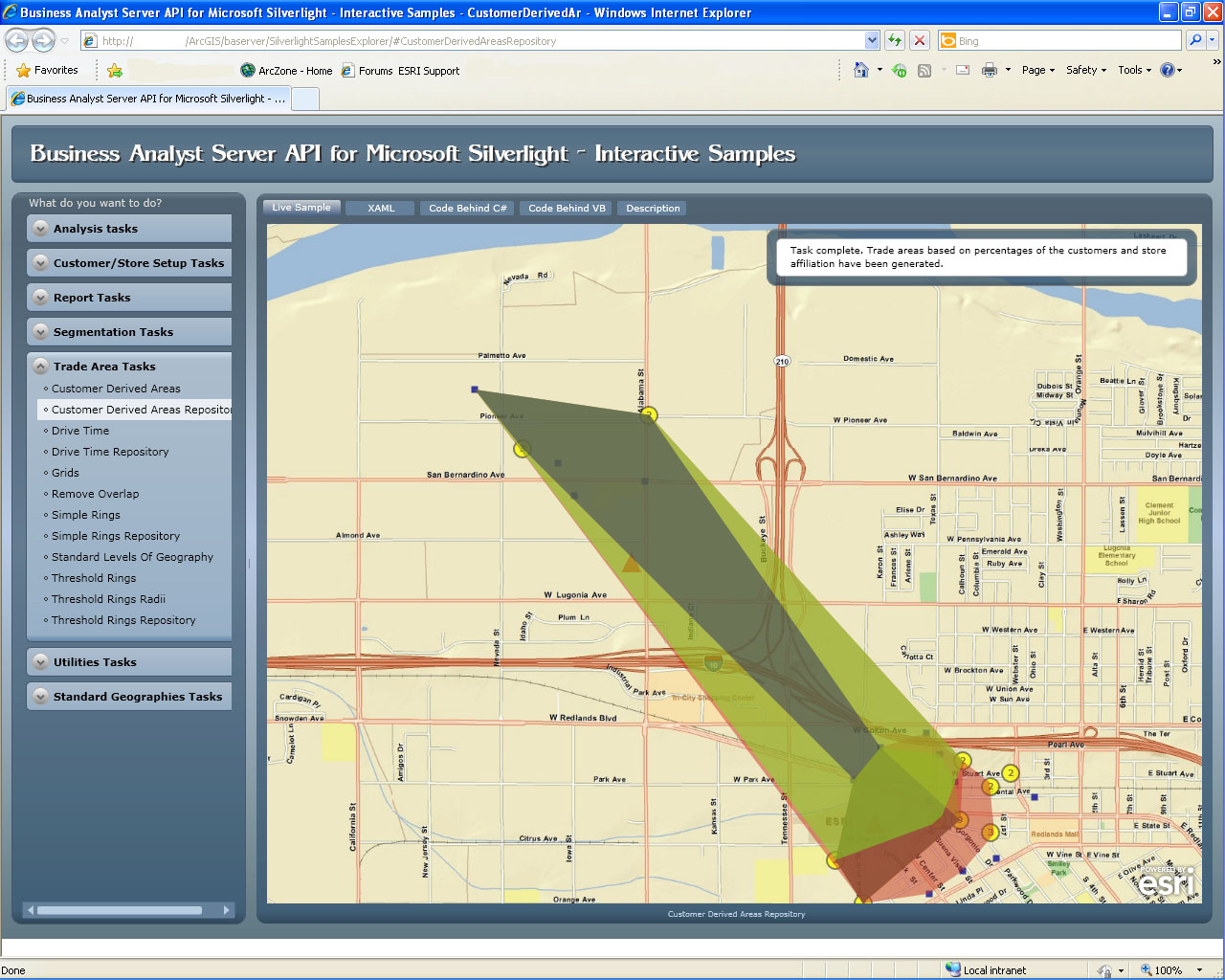Collapse the Trade Area Tasks section
This screenshot has width=1225, height=980.
coord(129,367)
